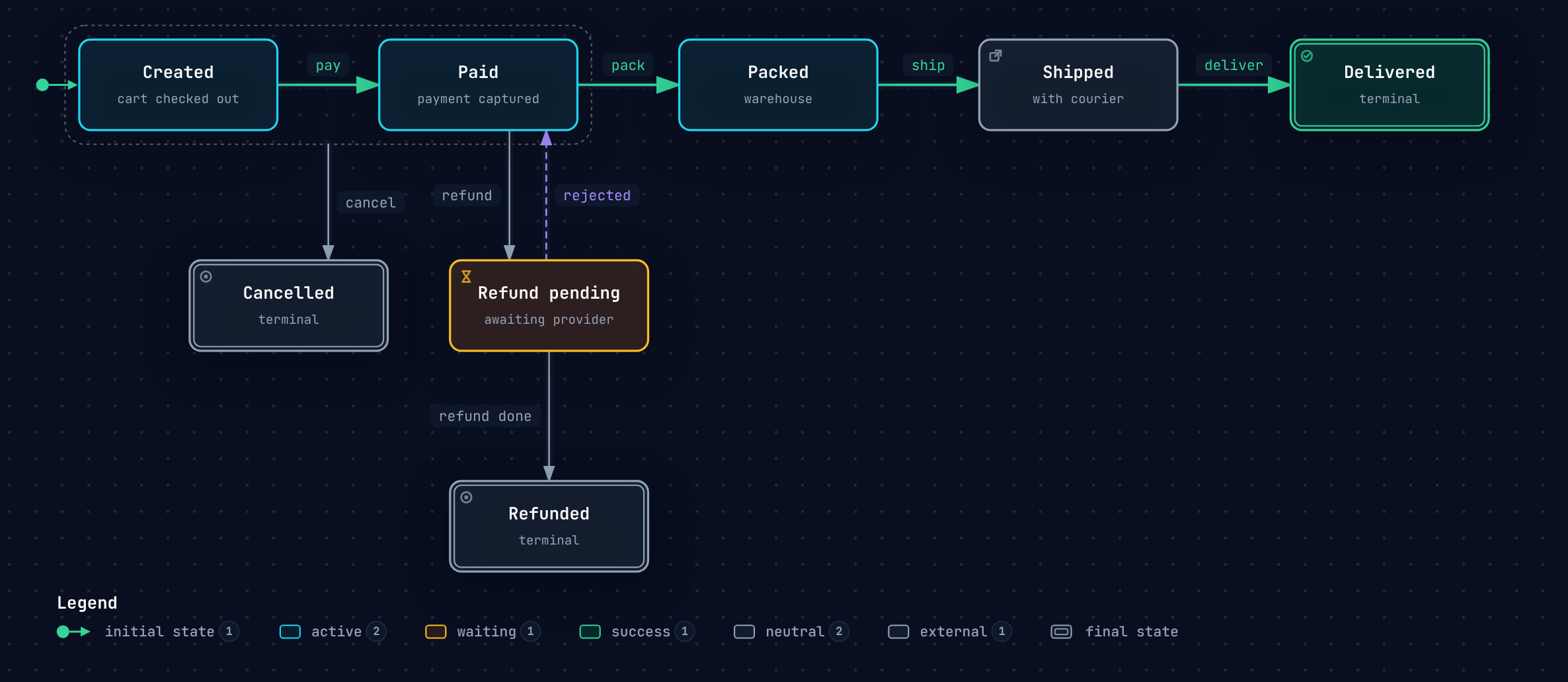Viewport: 1568px width, 682px height.
Task: Click the hourglass icon on Refund pending
Action: click(466, 276)
